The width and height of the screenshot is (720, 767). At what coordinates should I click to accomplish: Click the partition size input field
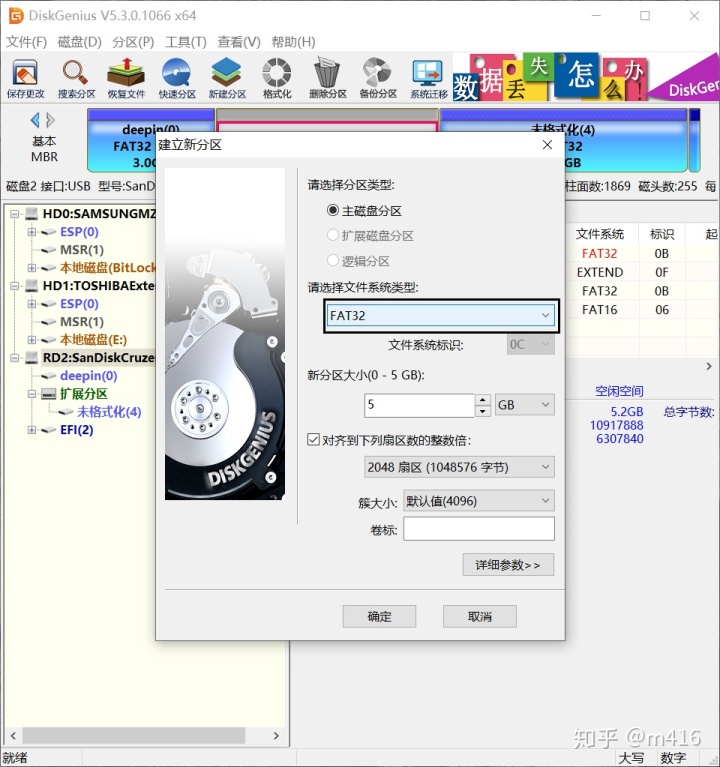[419, 405]
